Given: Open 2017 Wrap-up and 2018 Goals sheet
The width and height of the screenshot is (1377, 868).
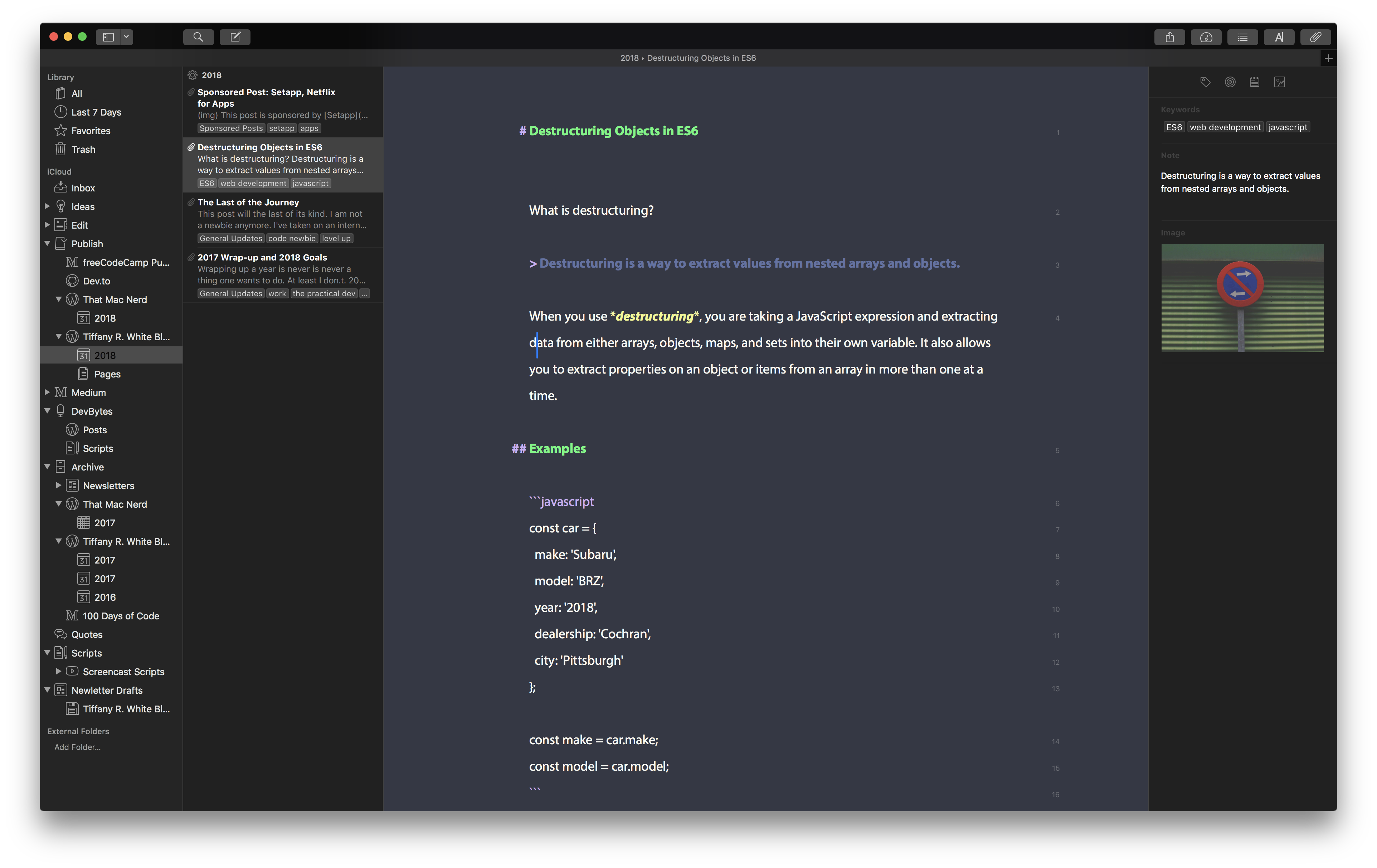Looking at the screenshot, I should click(x=282, y=275).
